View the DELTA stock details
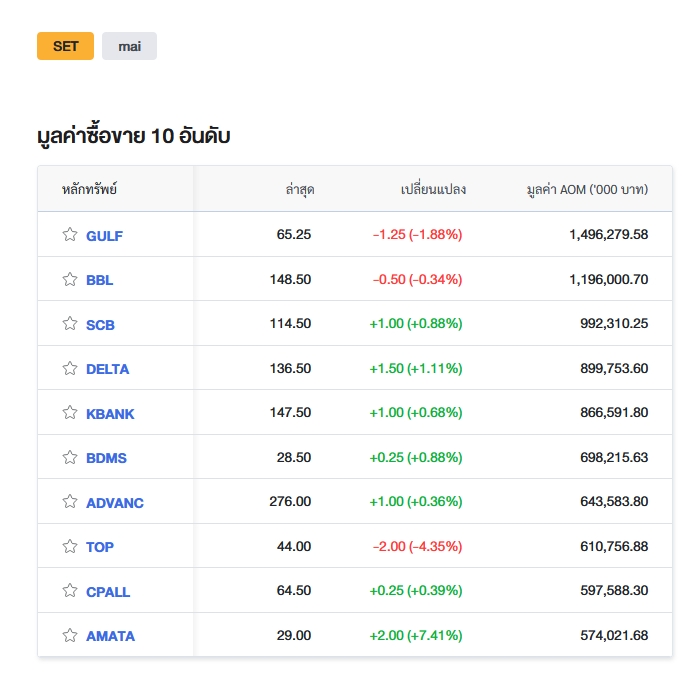The width and height of the screenshot is (683, 693). [107, 369]
